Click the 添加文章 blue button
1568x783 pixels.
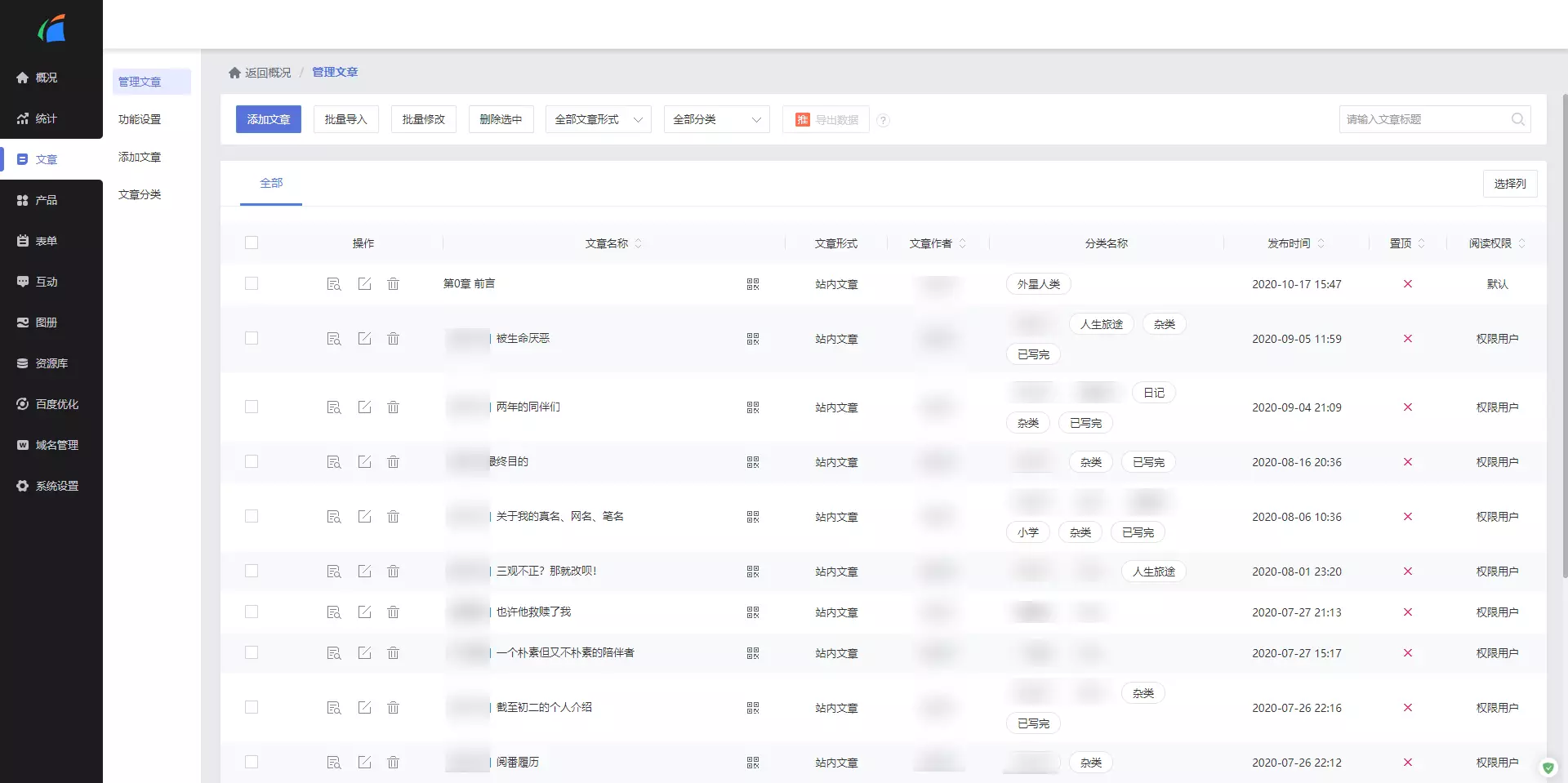click(x=268, y=119)
